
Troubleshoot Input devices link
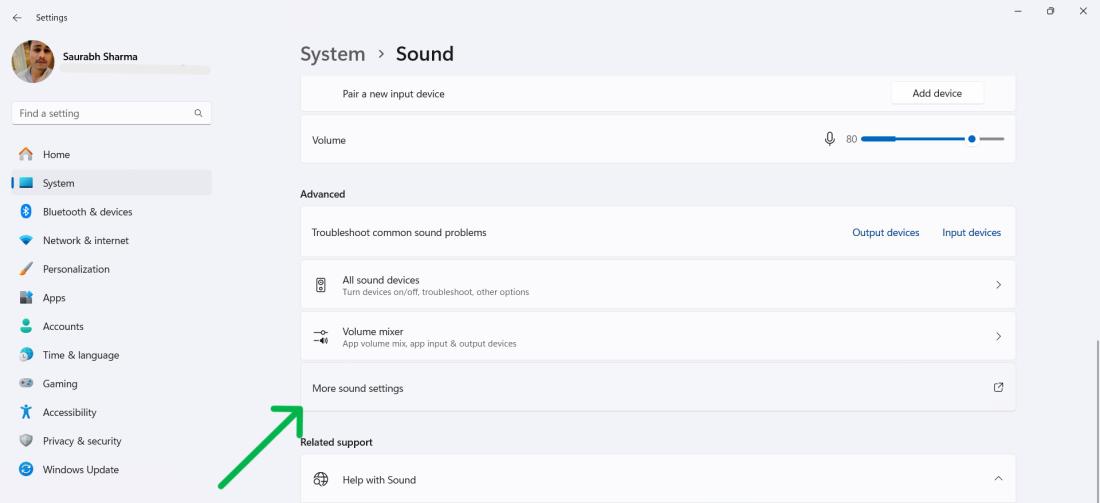(x=971, y=233)
